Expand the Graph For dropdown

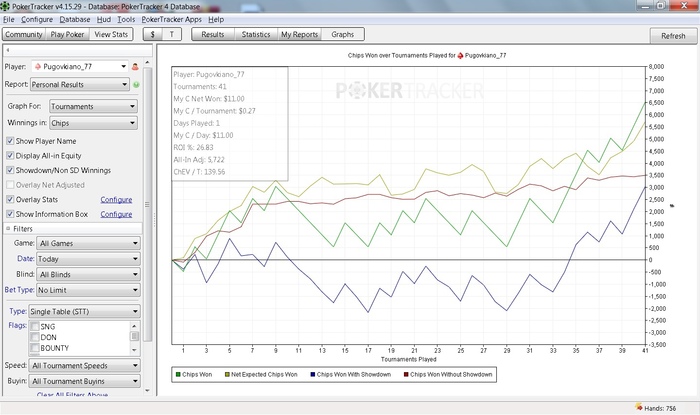coord(93,106)
